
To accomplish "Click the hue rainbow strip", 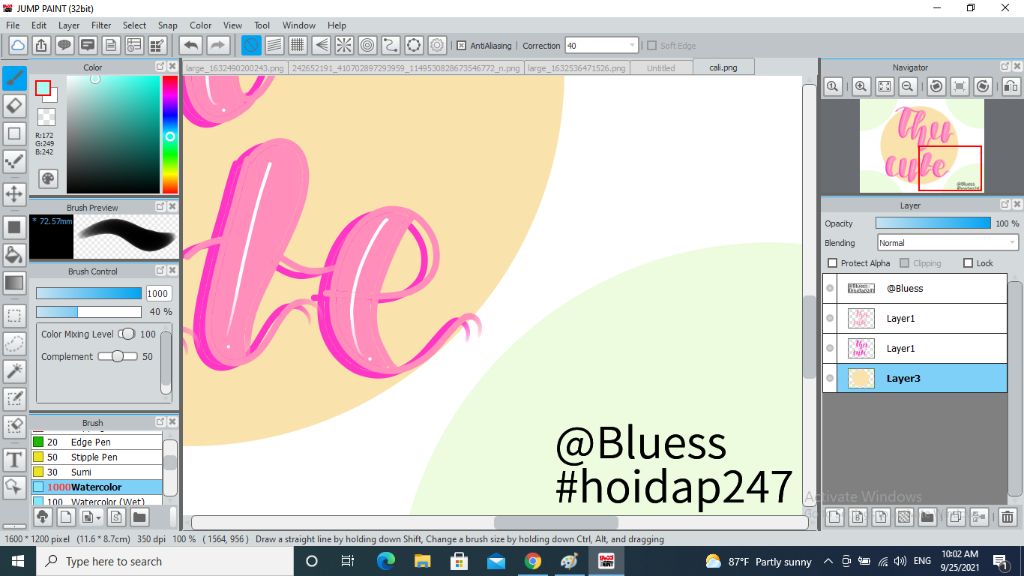I will tap(170, 135).
